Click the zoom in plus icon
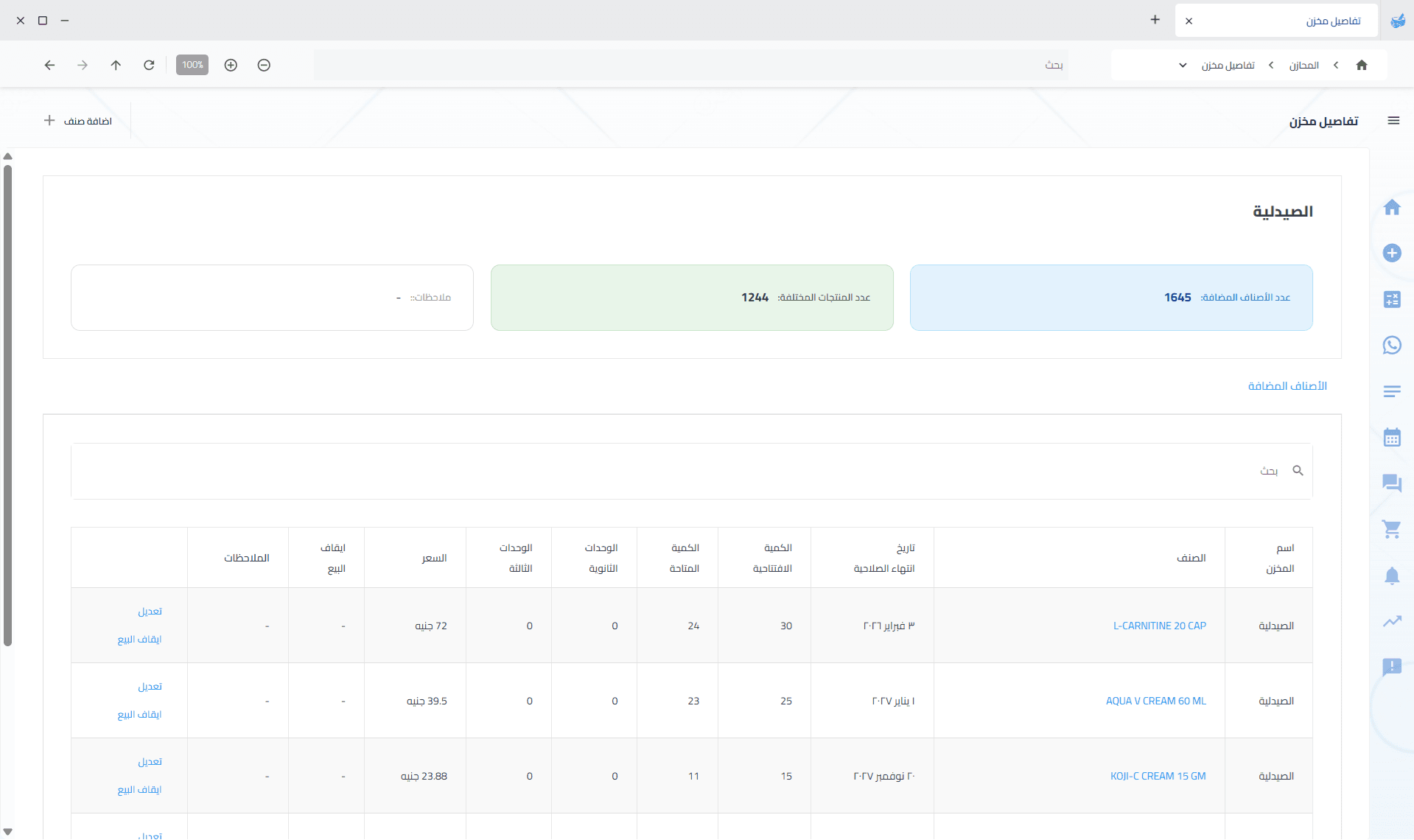Viewport: 1414px width, 840px height. coord(231,65)
